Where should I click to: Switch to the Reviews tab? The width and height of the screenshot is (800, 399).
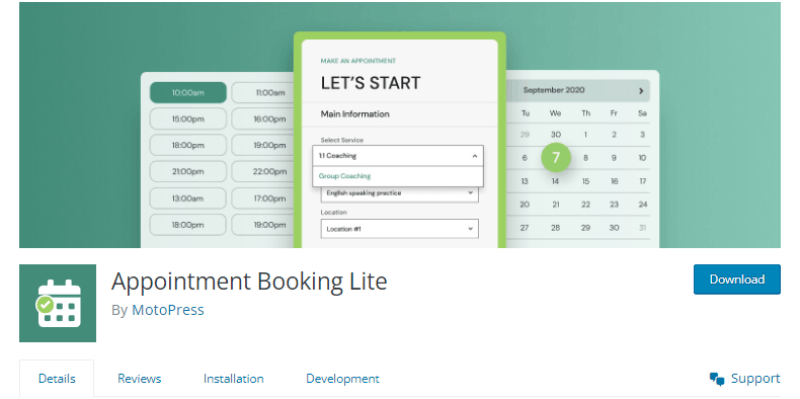tap(139, 379)
